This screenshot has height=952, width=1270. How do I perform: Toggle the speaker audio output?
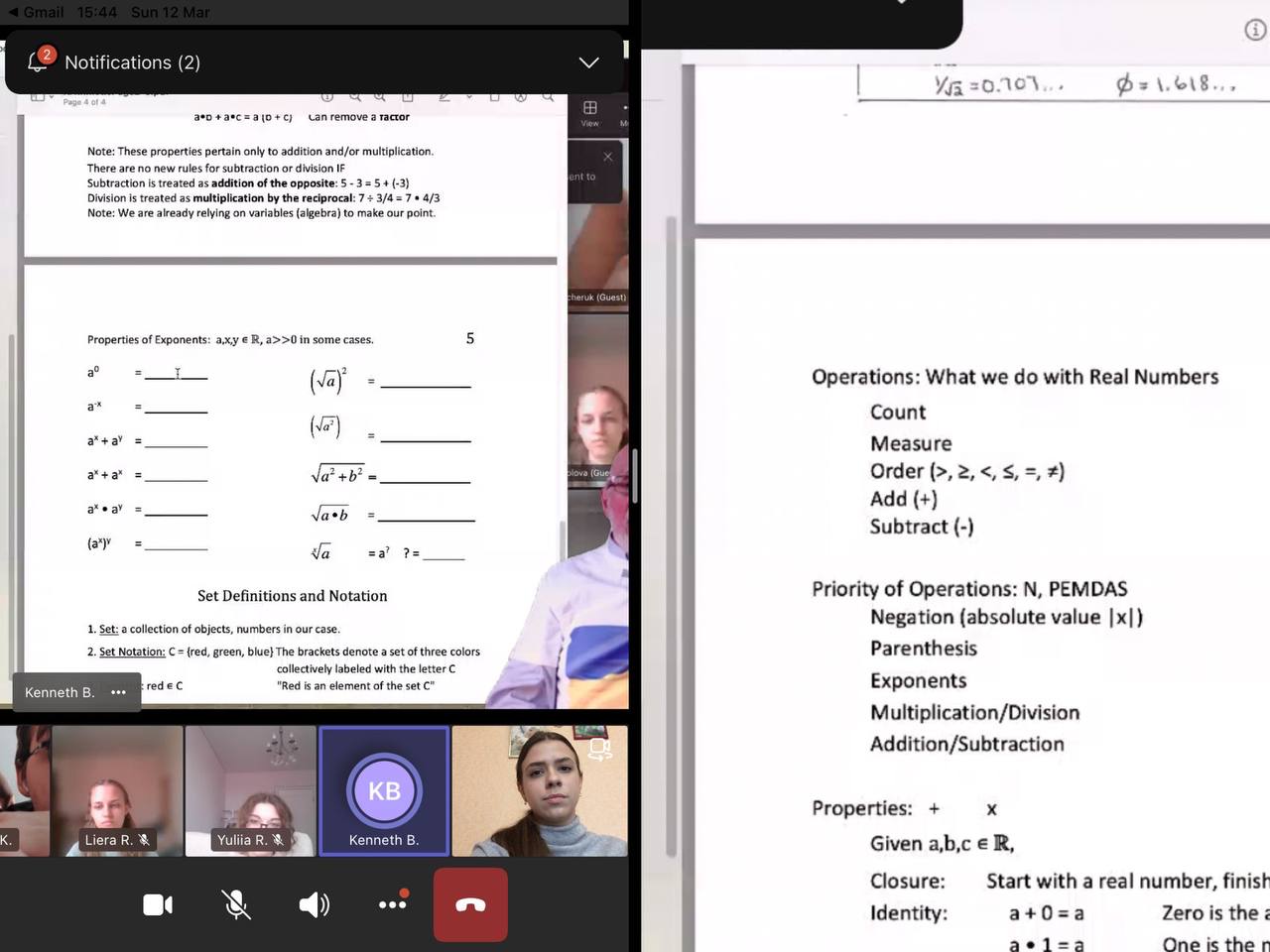[x=314, y=904]
